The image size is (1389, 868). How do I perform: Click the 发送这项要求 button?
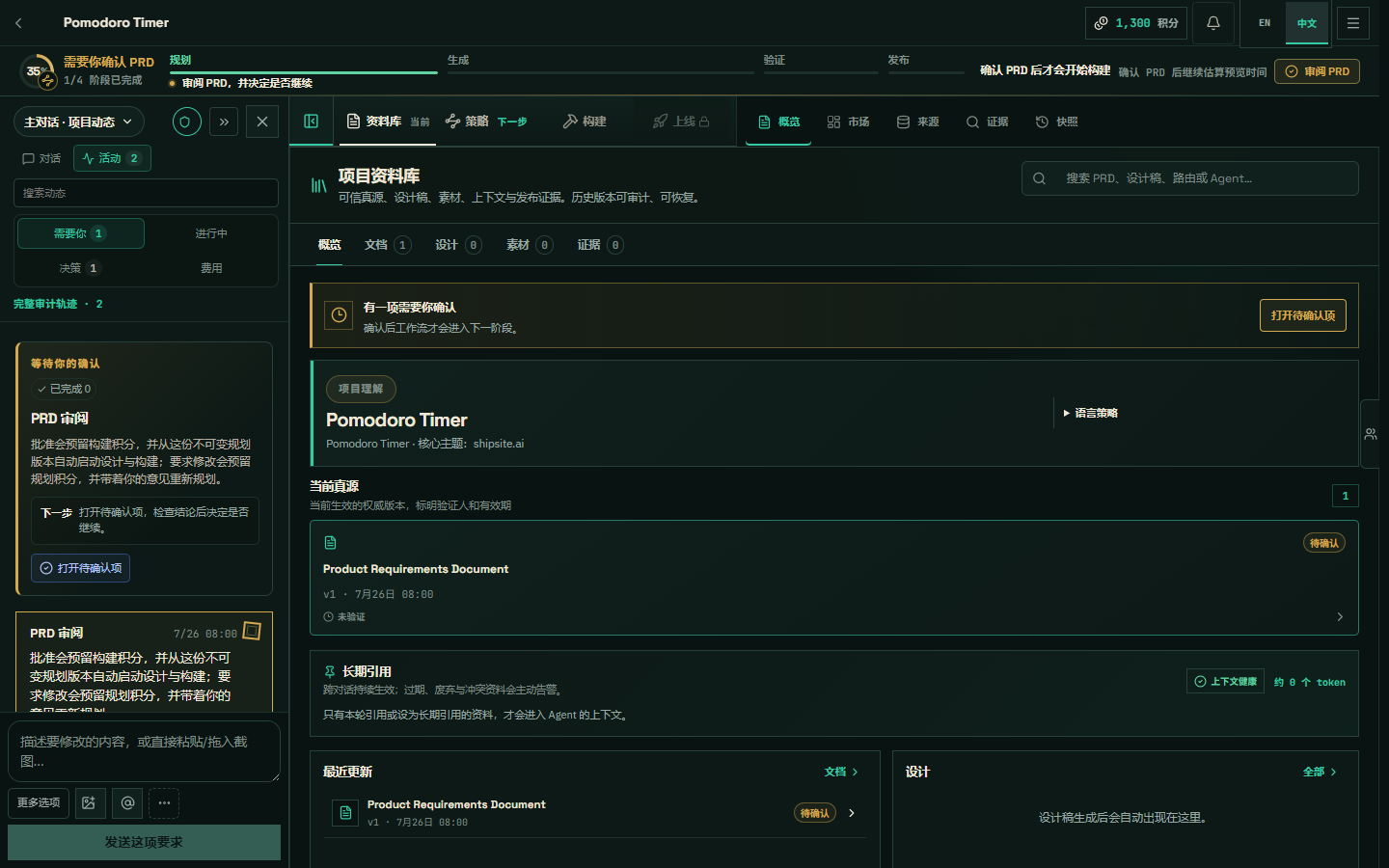144,842
